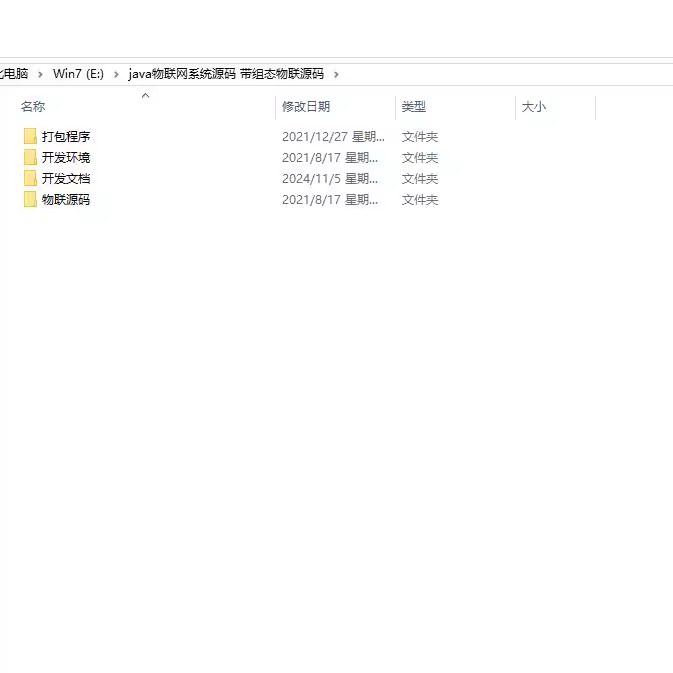The height and width of the screenshot is (673, 673).
Task: Open the 开发环境 folder icon
Action: [30, 158]
